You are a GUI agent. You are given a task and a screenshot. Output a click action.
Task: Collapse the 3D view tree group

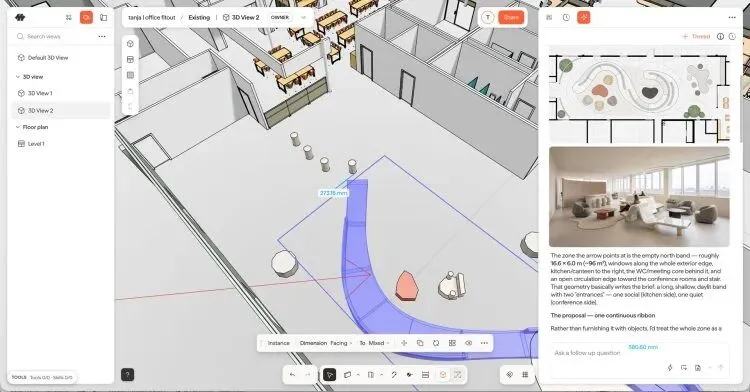coord(18,76)
